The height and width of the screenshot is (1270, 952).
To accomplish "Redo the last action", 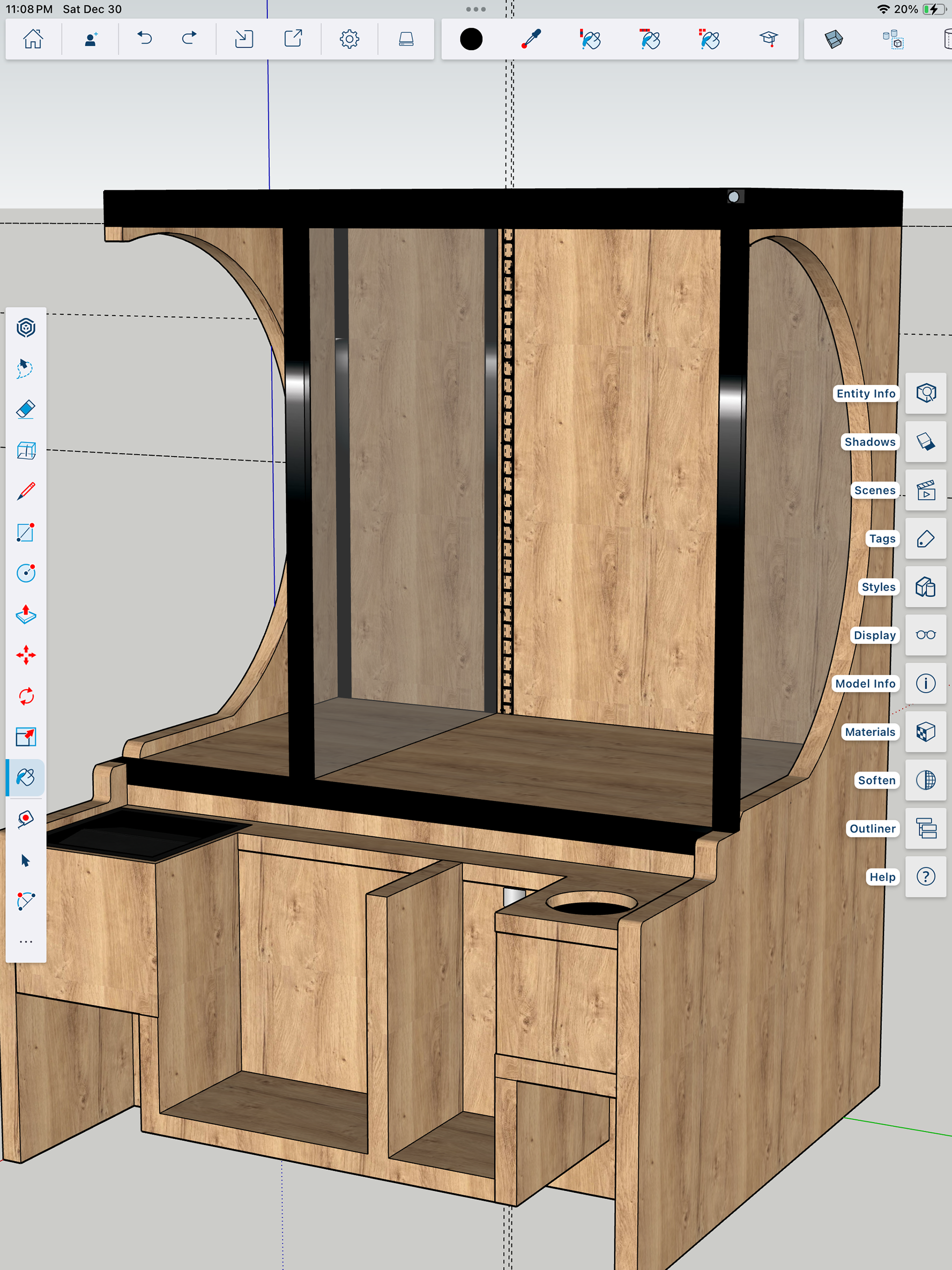I will 189,39.
